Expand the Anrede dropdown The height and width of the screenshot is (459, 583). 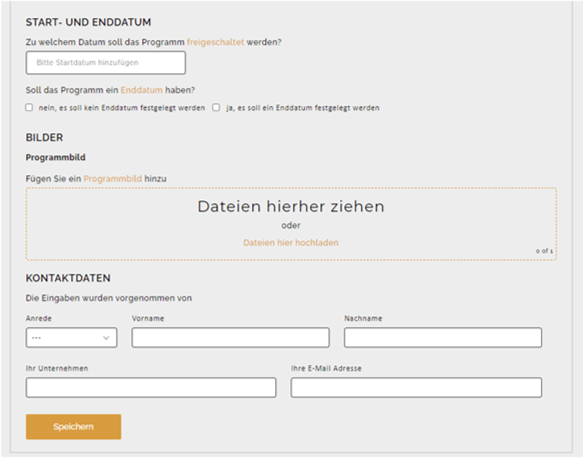71,337
